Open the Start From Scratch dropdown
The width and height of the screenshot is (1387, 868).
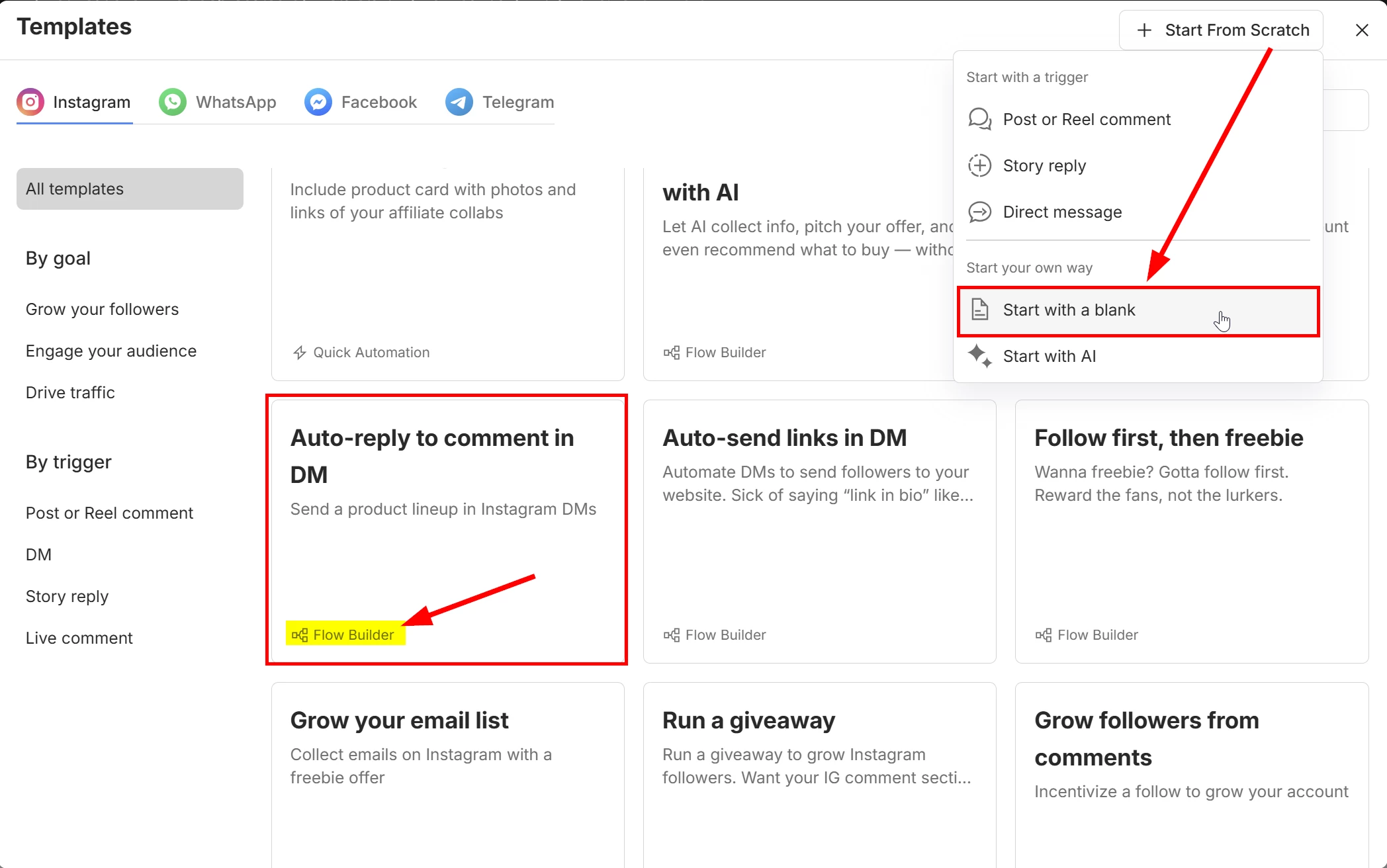(x=1221, y=30)
